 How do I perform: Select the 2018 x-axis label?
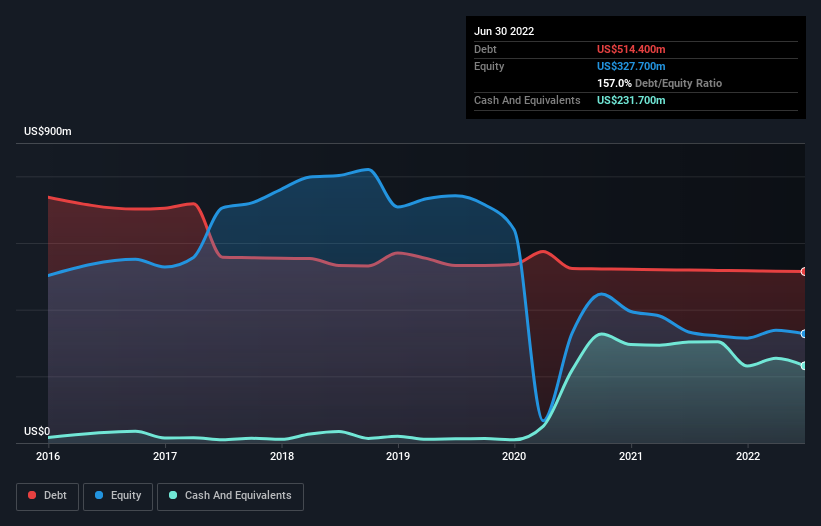282,456
